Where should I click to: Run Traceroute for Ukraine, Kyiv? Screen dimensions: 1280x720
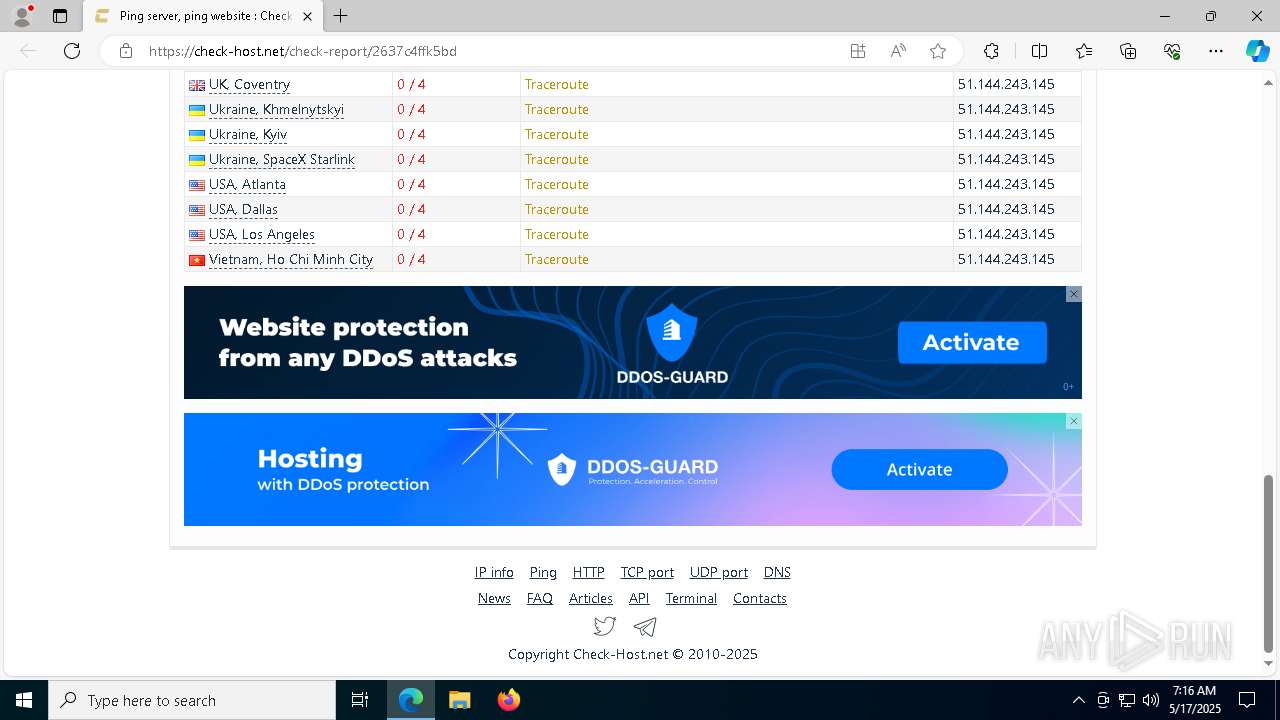pyautogui.click(x=556, y=134)
